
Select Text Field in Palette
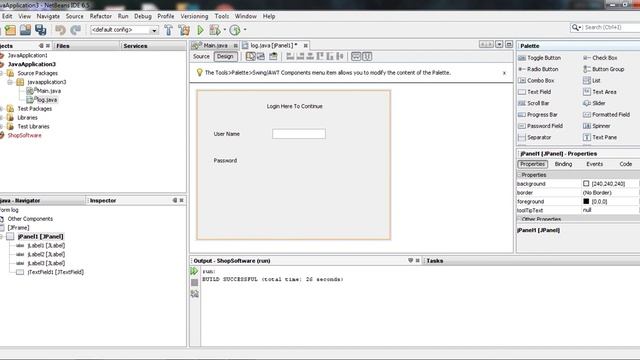click(534, 92)
